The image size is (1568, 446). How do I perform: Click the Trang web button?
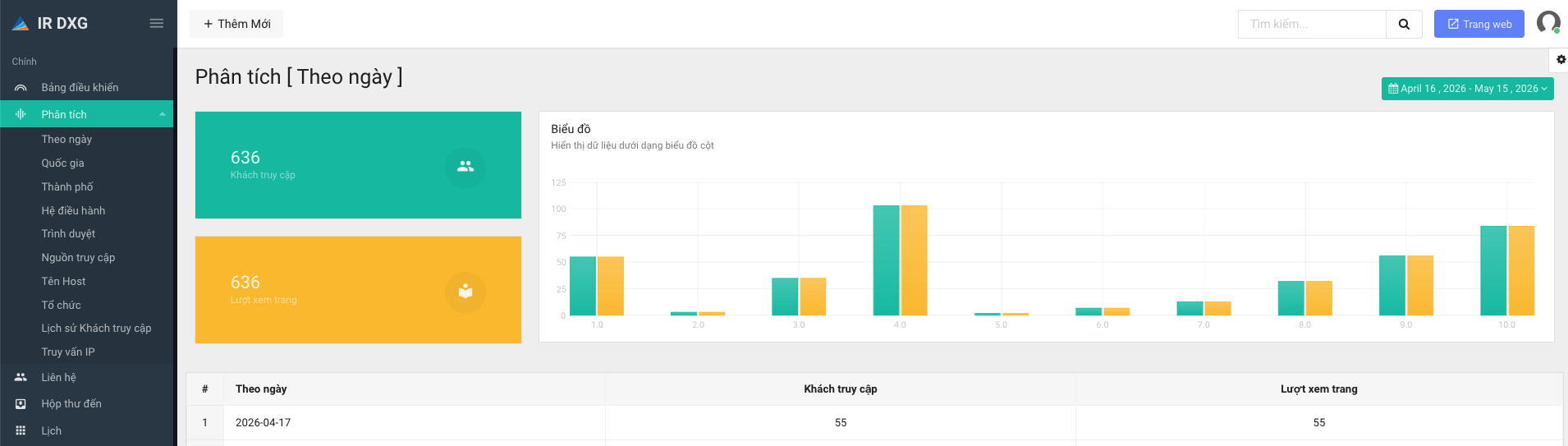click(1479, 24)
